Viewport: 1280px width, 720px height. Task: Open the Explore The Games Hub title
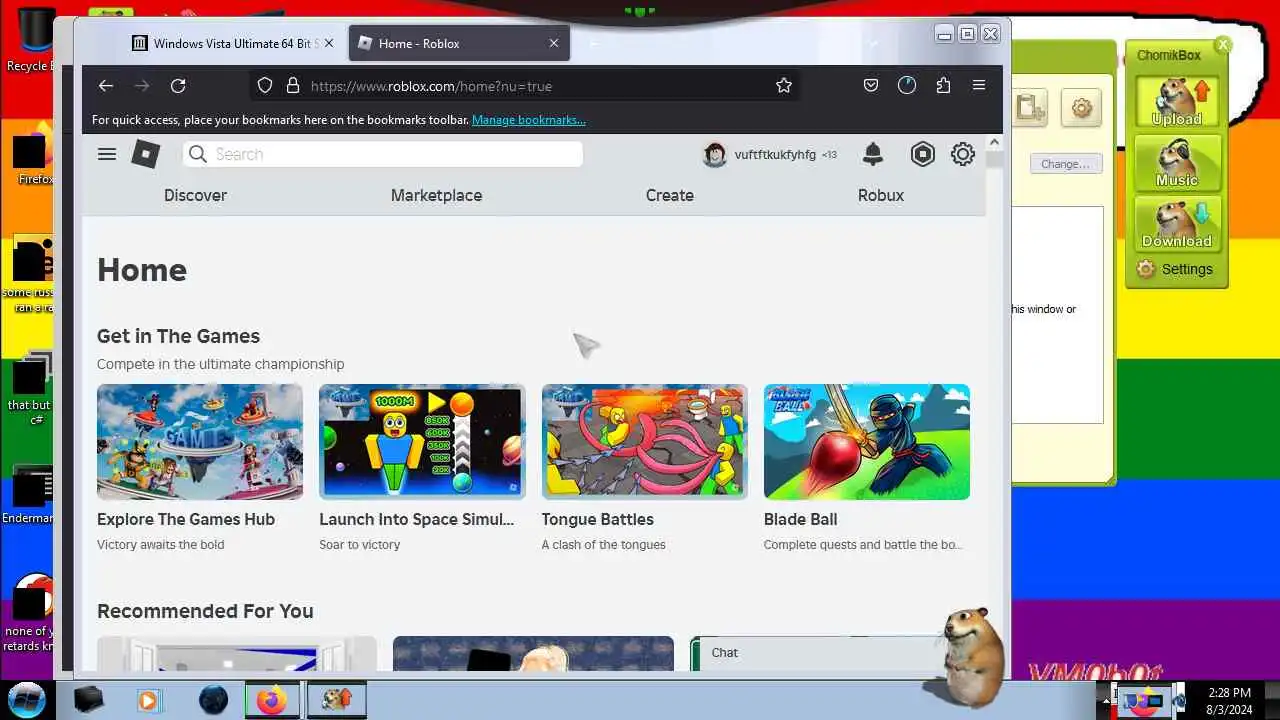coord(186,519)
